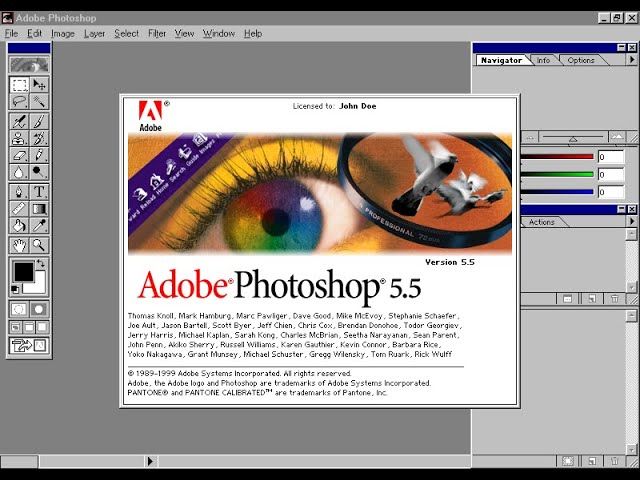
Task: Switch to Standard editing mode
Action: tap(19, 309)
